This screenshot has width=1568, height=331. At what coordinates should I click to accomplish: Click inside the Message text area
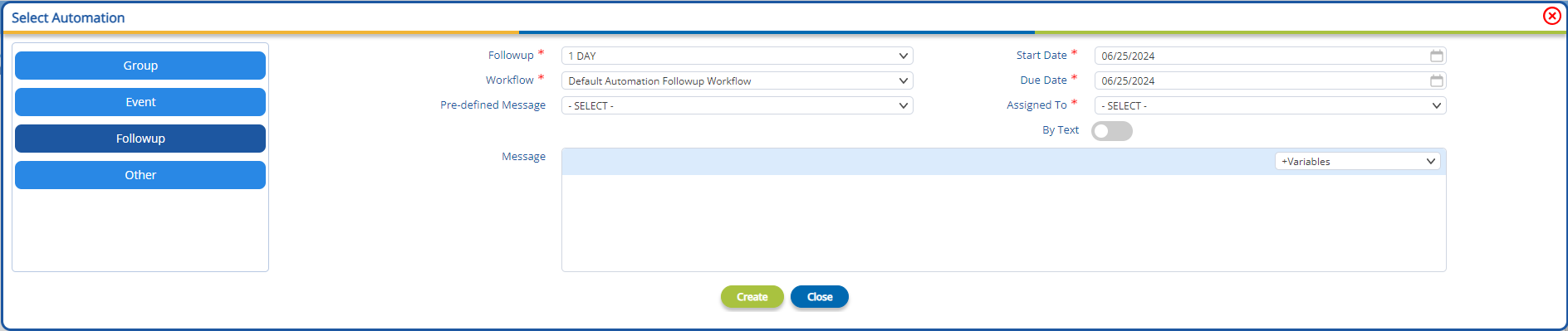point(1003,222)
